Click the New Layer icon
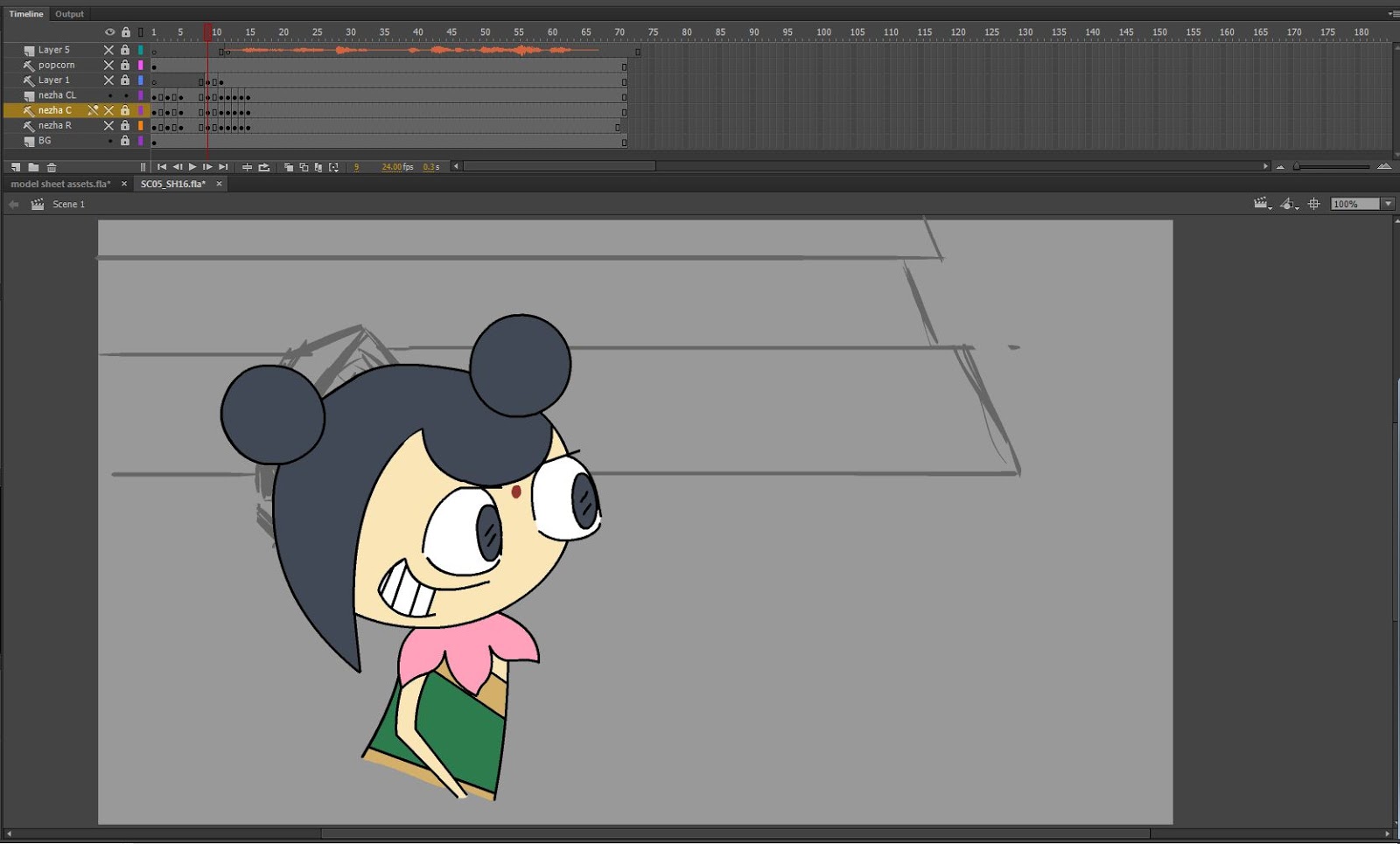1400x844 pixels. pyautogui.click(x=16, y=167)
